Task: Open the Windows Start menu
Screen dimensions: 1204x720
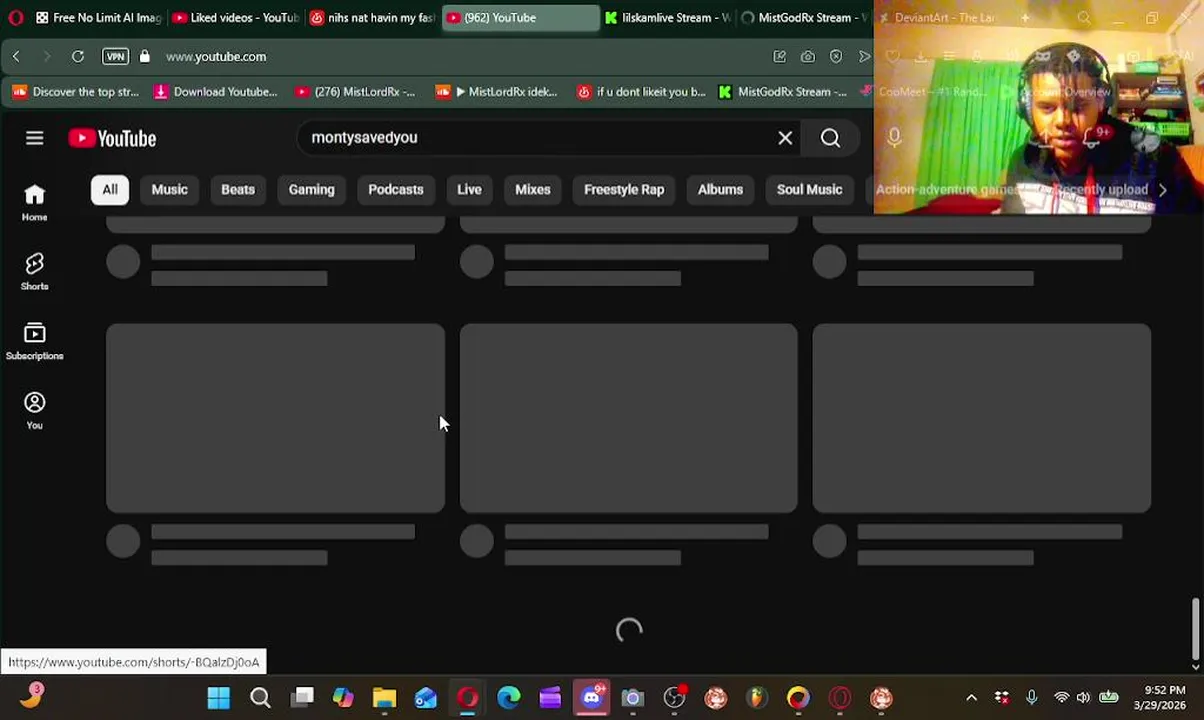Action: [x=218, y=698]
